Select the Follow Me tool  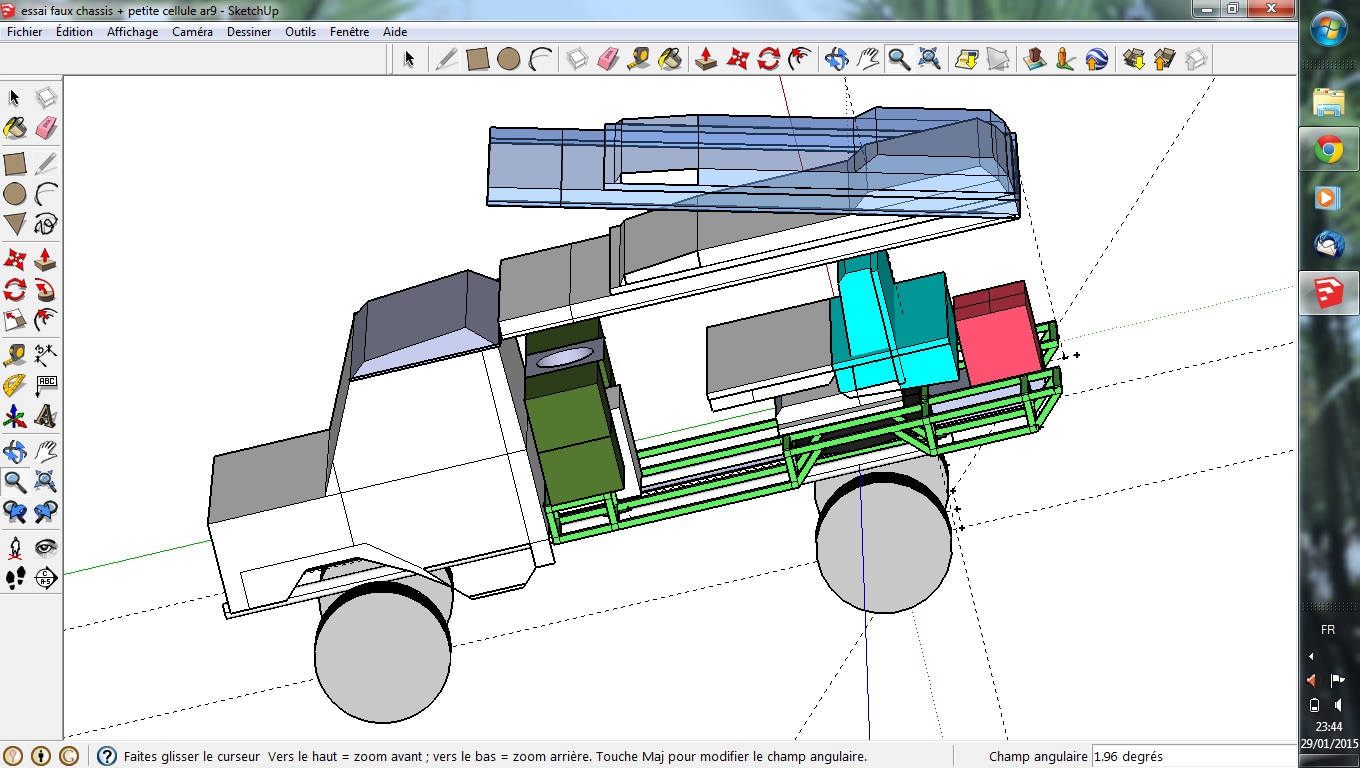coord(46,291)
